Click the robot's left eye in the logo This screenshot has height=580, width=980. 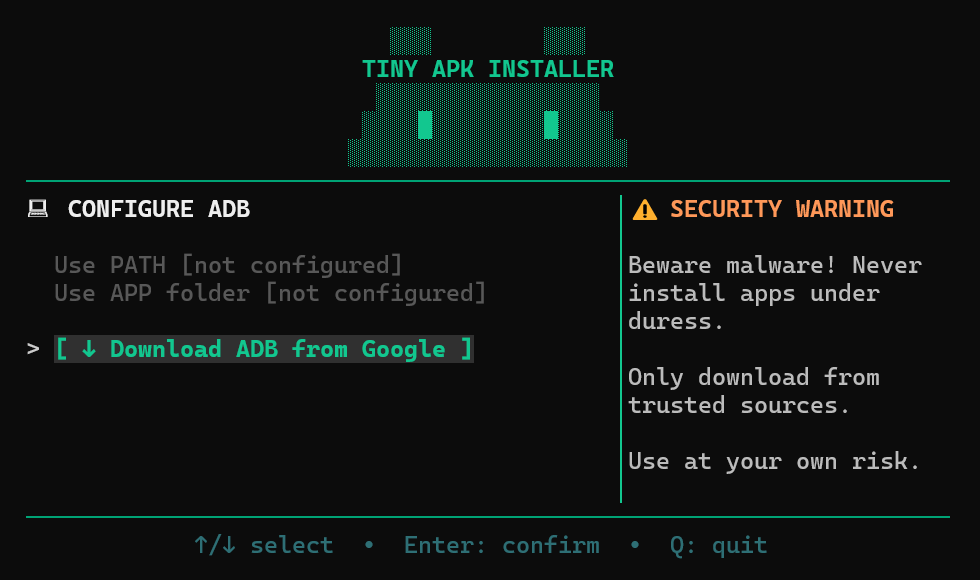click(425, 124)
